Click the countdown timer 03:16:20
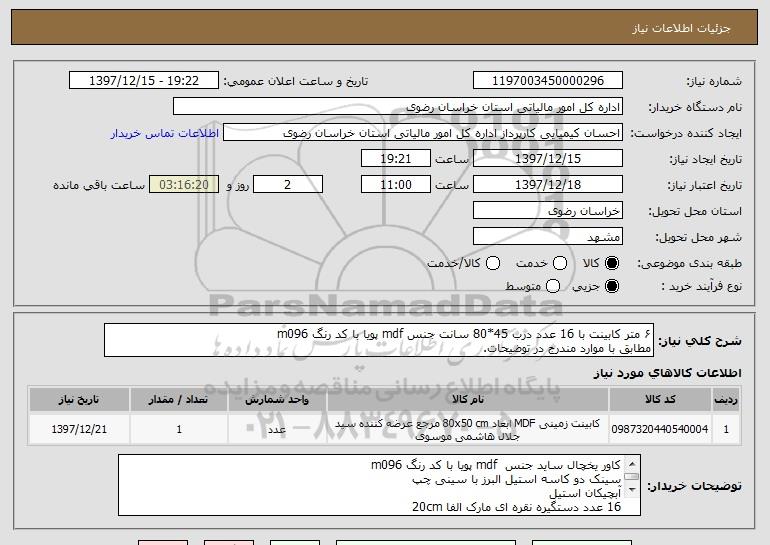 point(184,185)
